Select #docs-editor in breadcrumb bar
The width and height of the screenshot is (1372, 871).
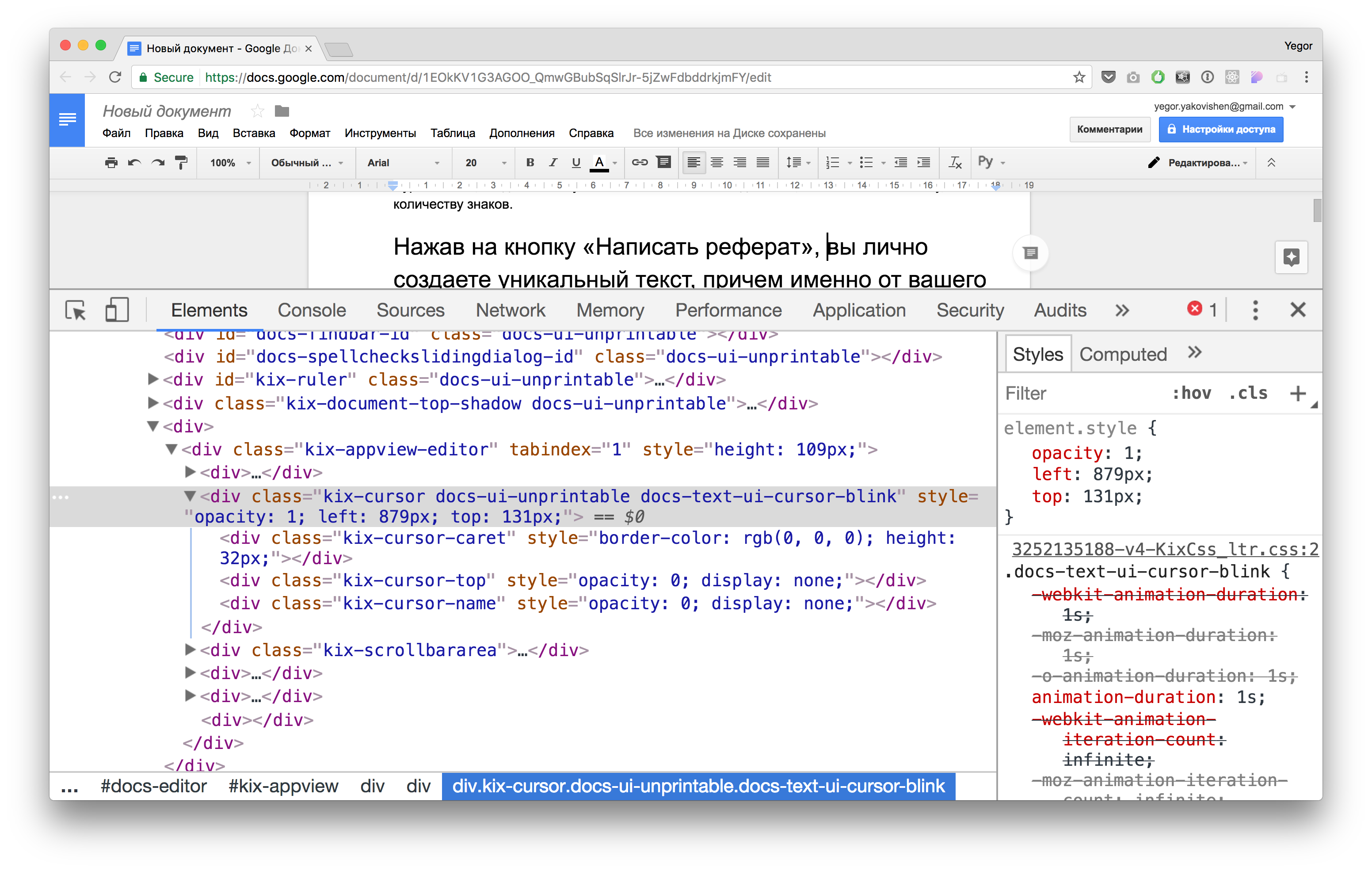point(153,786)
